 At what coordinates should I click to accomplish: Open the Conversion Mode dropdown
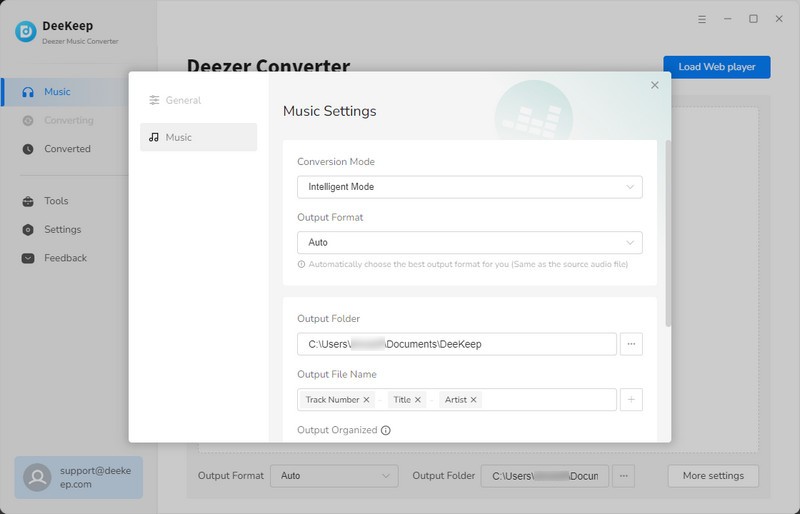(x=469, y=187)
